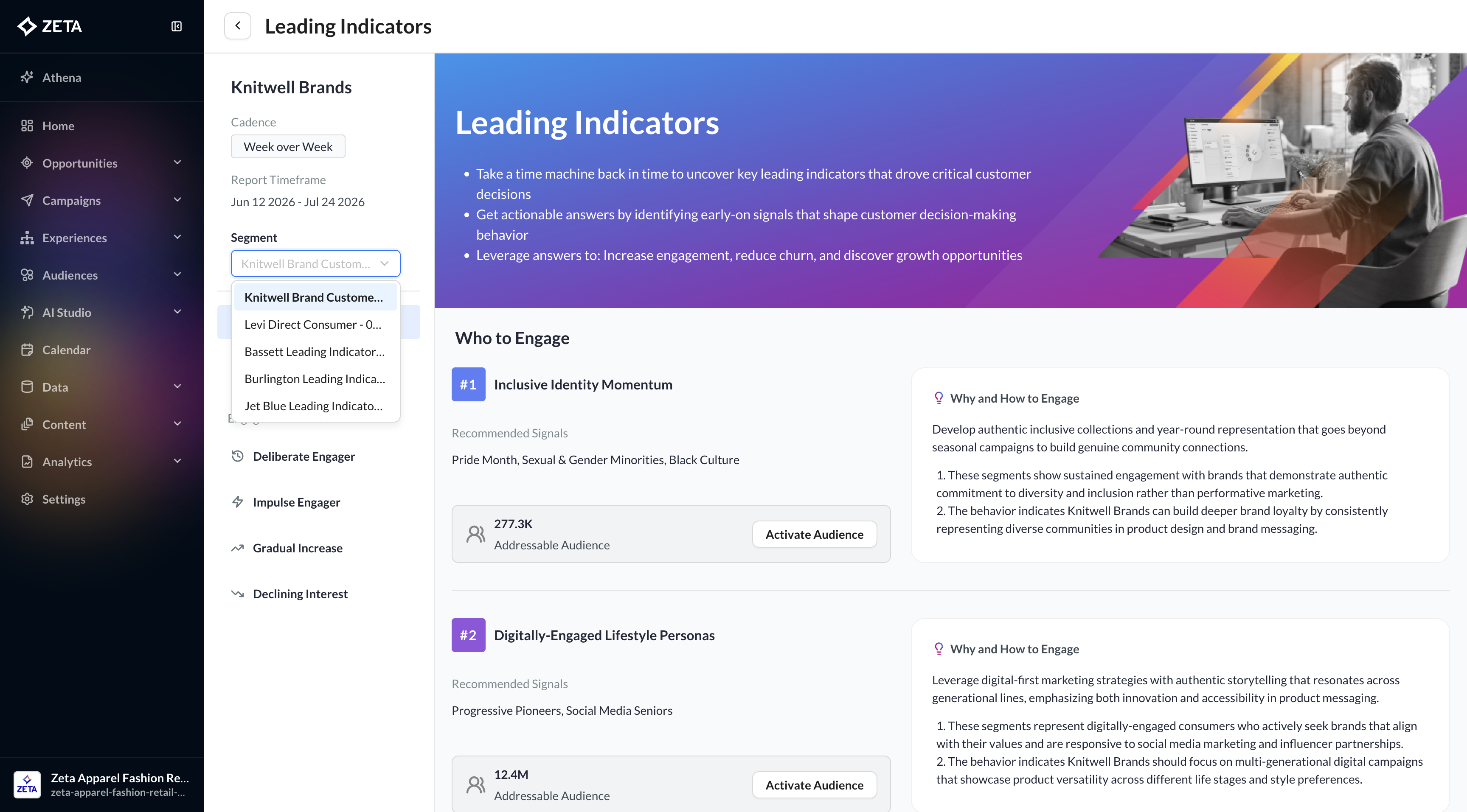Click the Zeta Apparel Fashion account switcher
The image size is (1467, 812).
[x=101, y=784]
